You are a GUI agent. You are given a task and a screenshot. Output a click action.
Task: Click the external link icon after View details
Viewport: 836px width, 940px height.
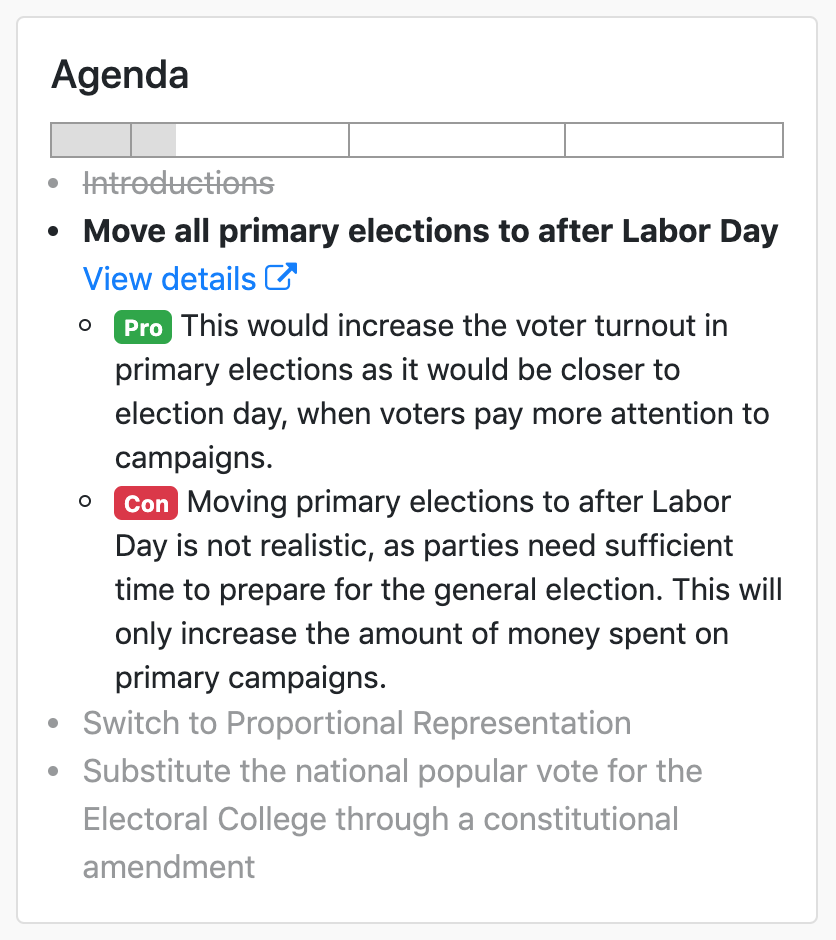tap(281, 277)
